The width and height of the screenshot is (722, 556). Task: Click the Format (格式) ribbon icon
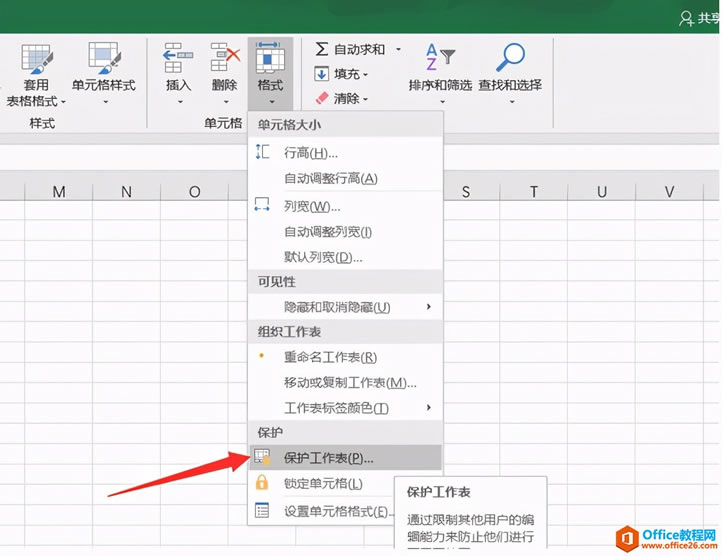[x=270, y=58]
